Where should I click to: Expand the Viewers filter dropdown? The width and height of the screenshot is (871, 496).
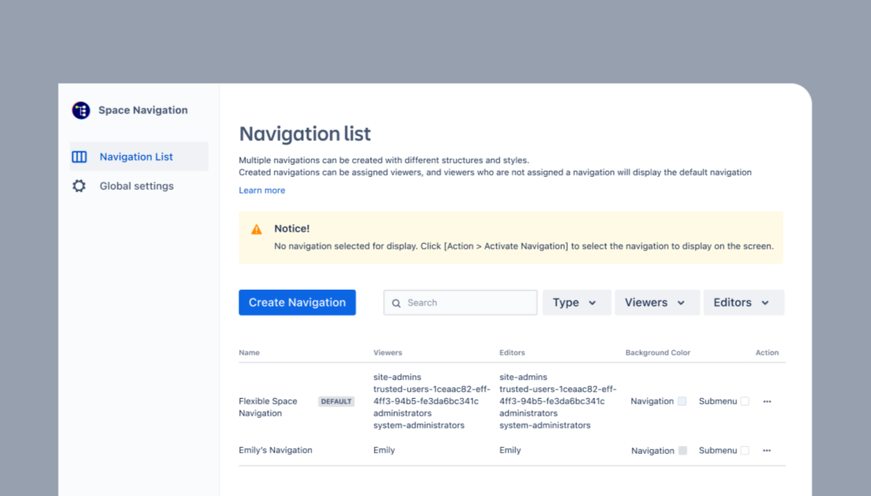(x=657, y=302)
